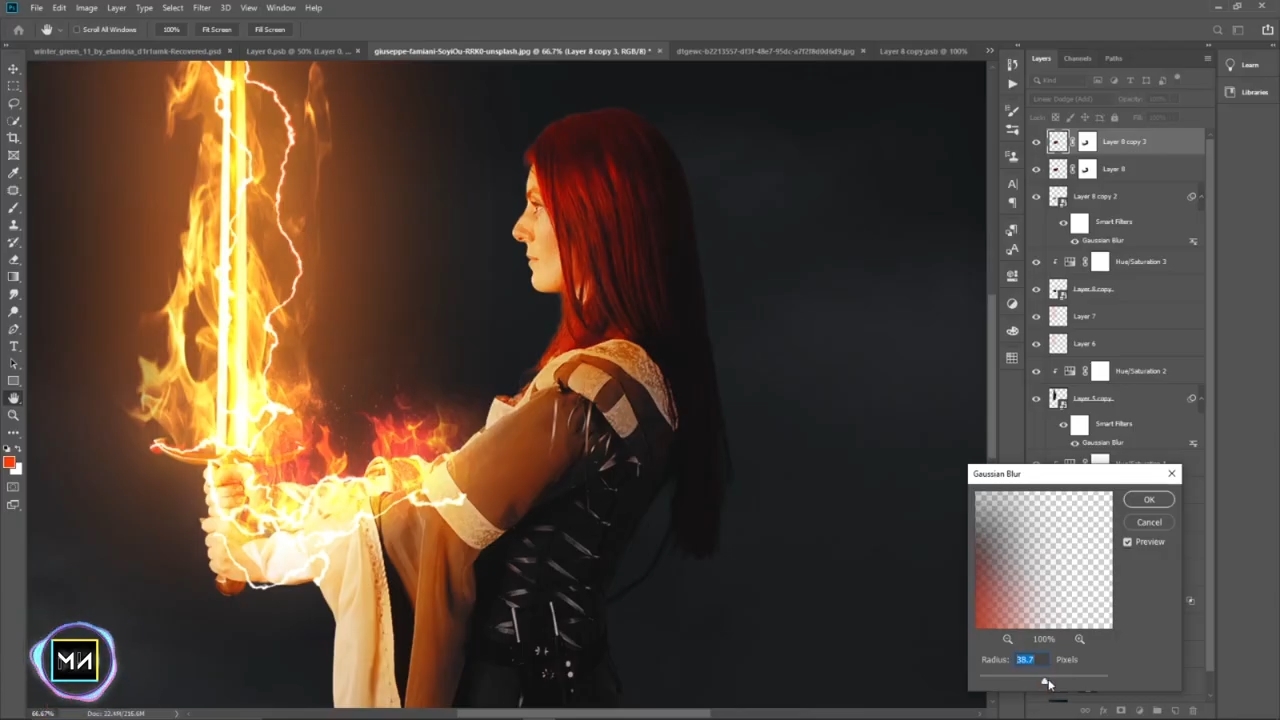Collapse Layer 5 copy smart filters
1280x720 pixels.
tap(1201, 398)
